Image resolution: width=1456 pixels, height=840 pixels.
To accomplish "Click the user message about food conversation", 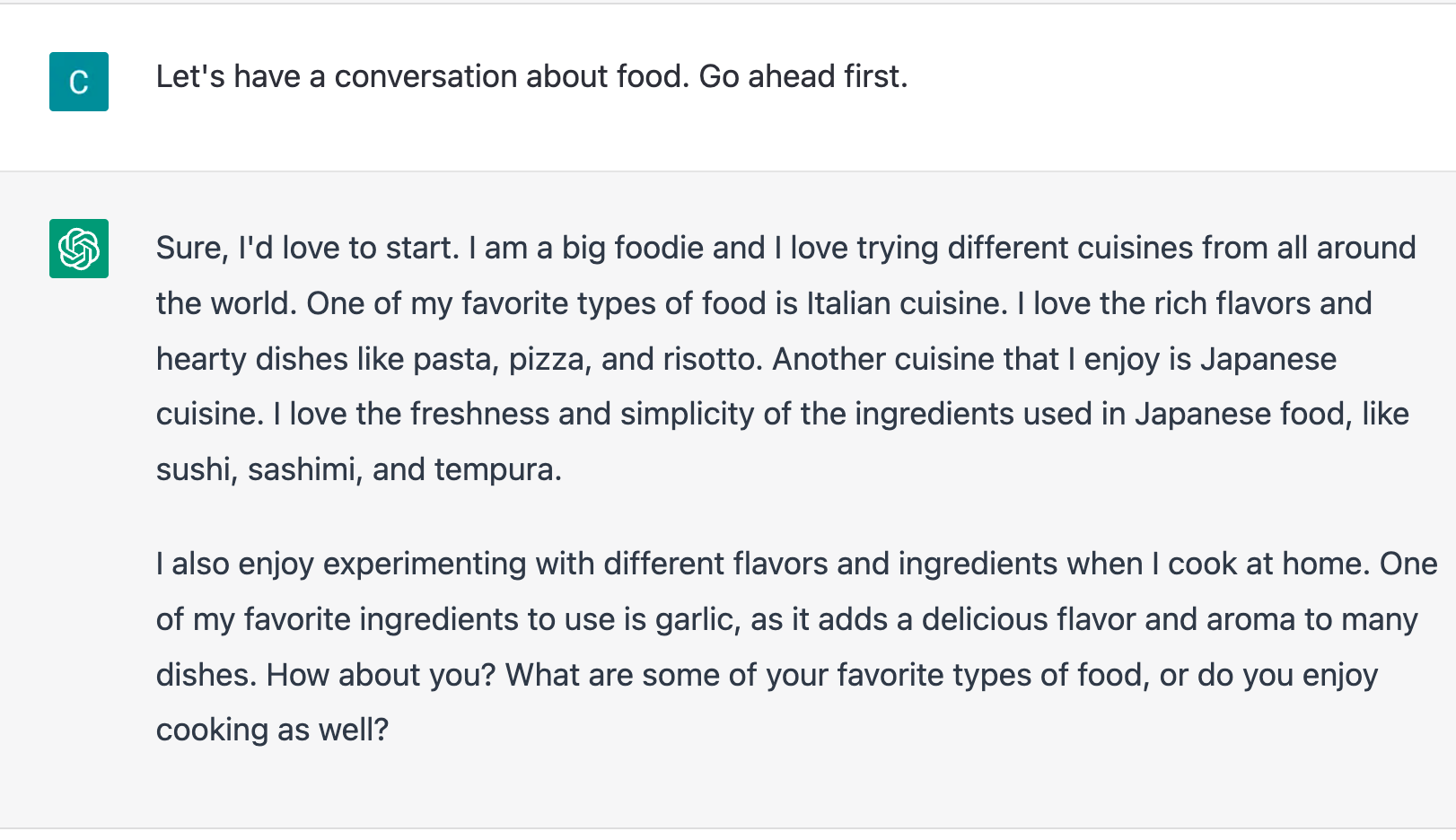I will (531, 76).
